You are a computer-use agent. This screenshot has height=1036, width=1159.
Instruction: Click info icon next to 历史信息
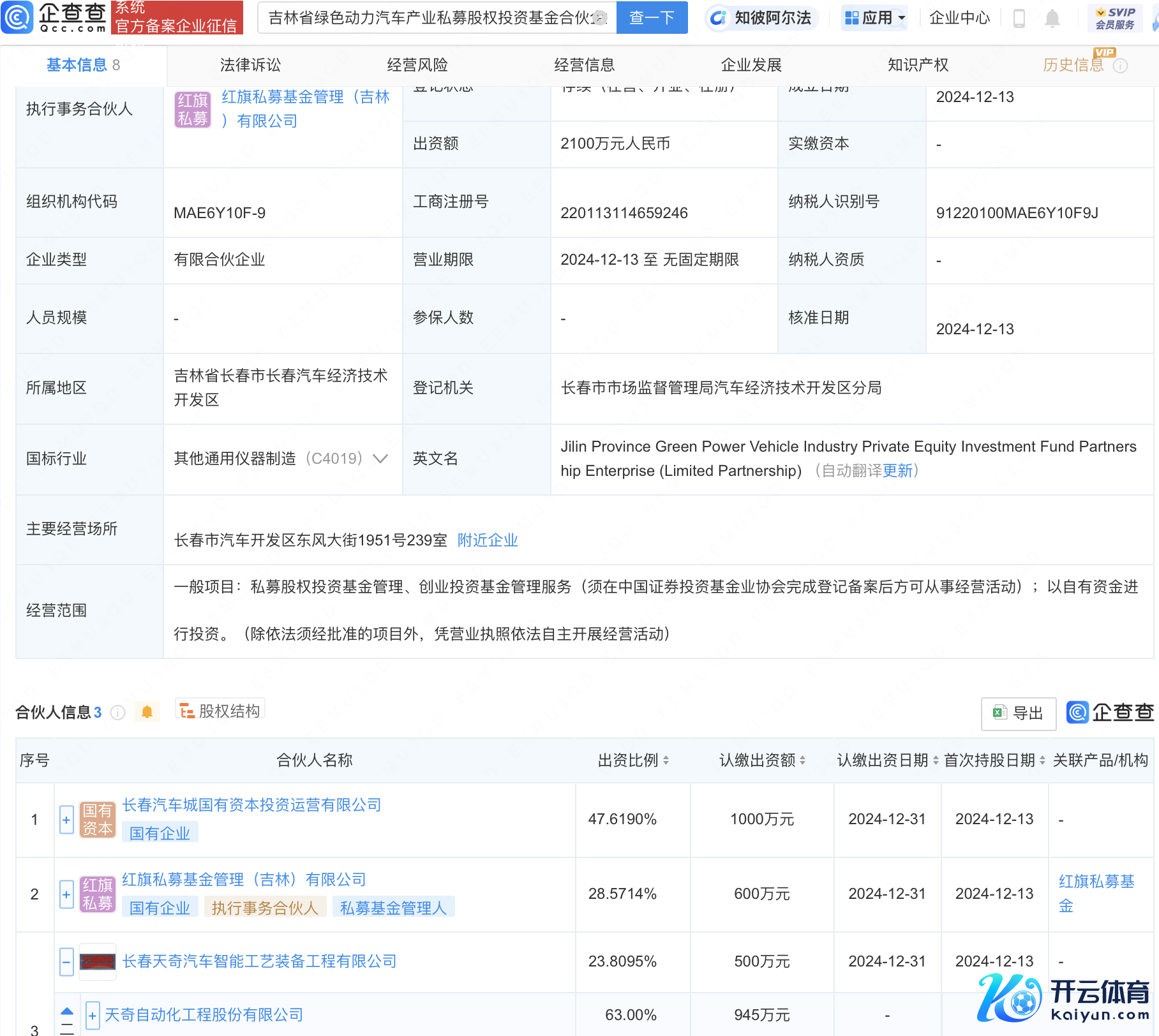(1121, 66)
